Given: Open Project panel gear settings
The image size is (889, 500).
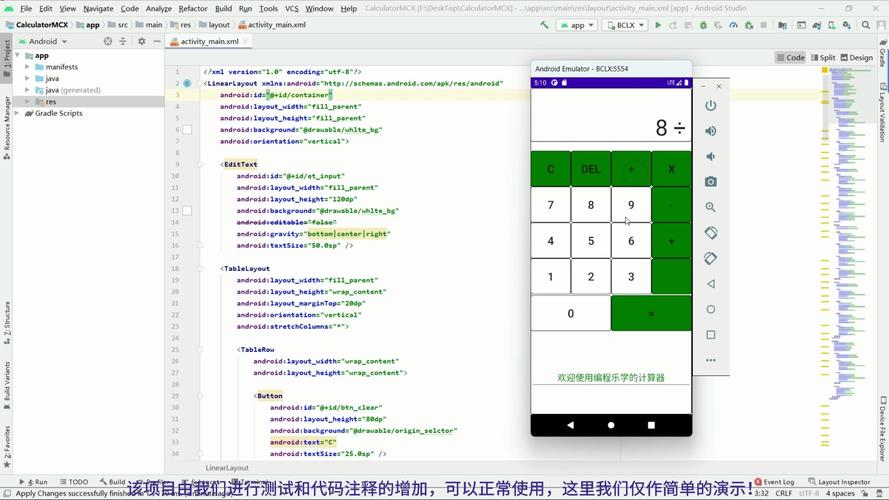Looking at the screenshot, I should tap(142, 41).
